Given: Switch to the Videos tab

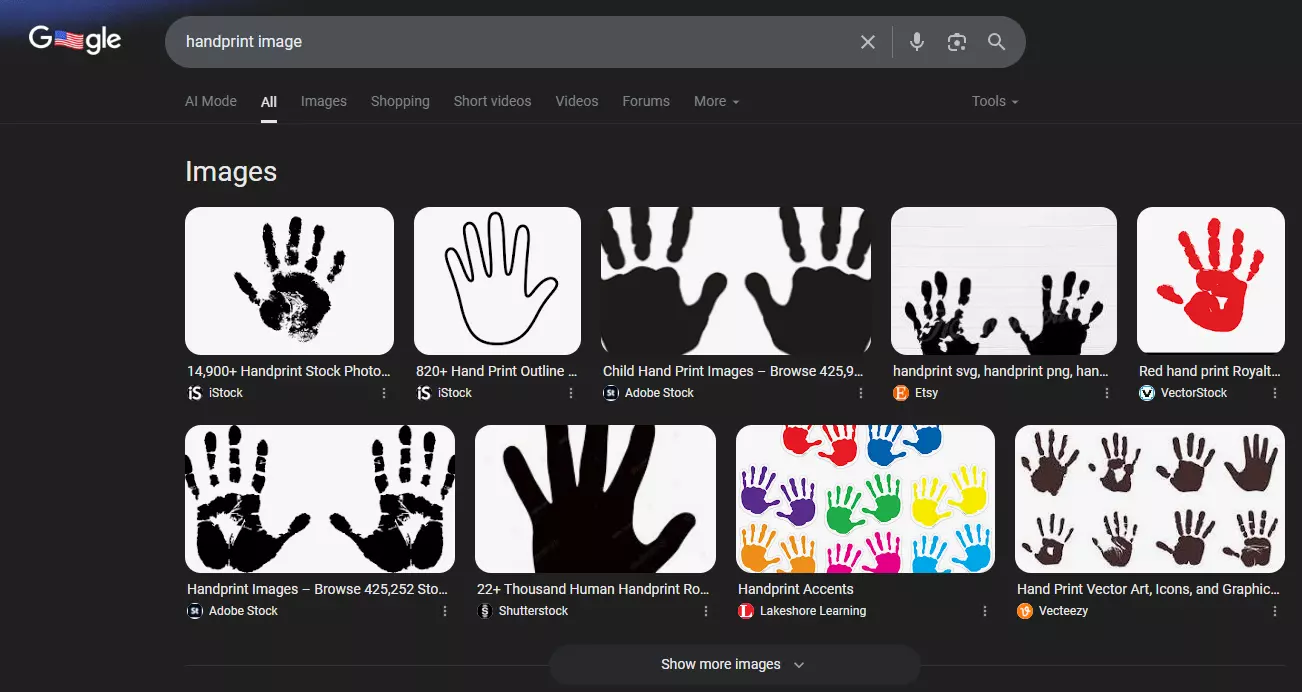Looking at the screenshot, I should [577, 101].
